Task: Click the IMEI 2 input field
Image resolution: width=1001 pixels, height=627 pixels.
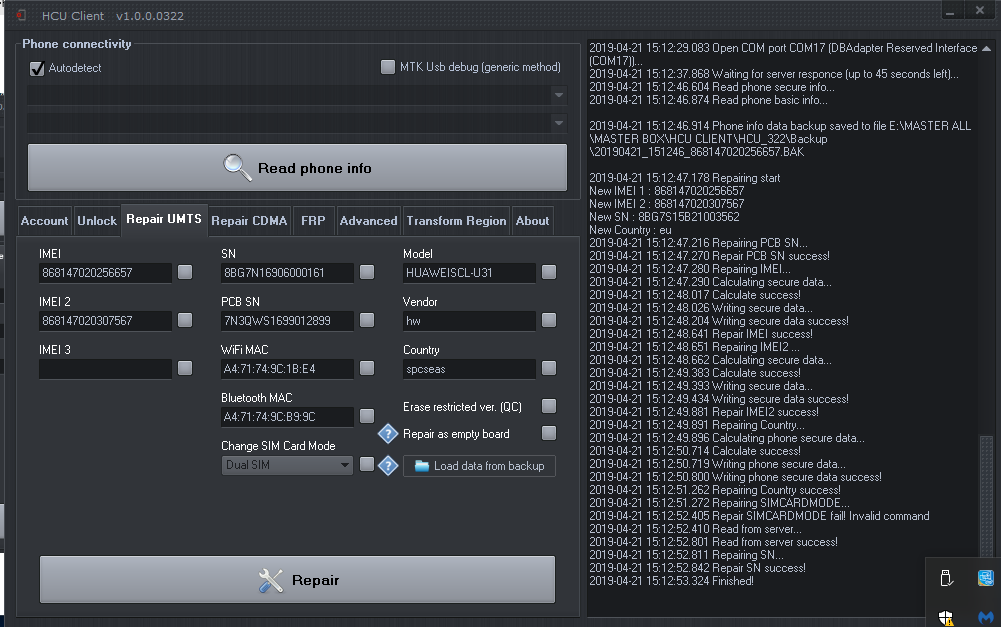Action: pos(105,321)
